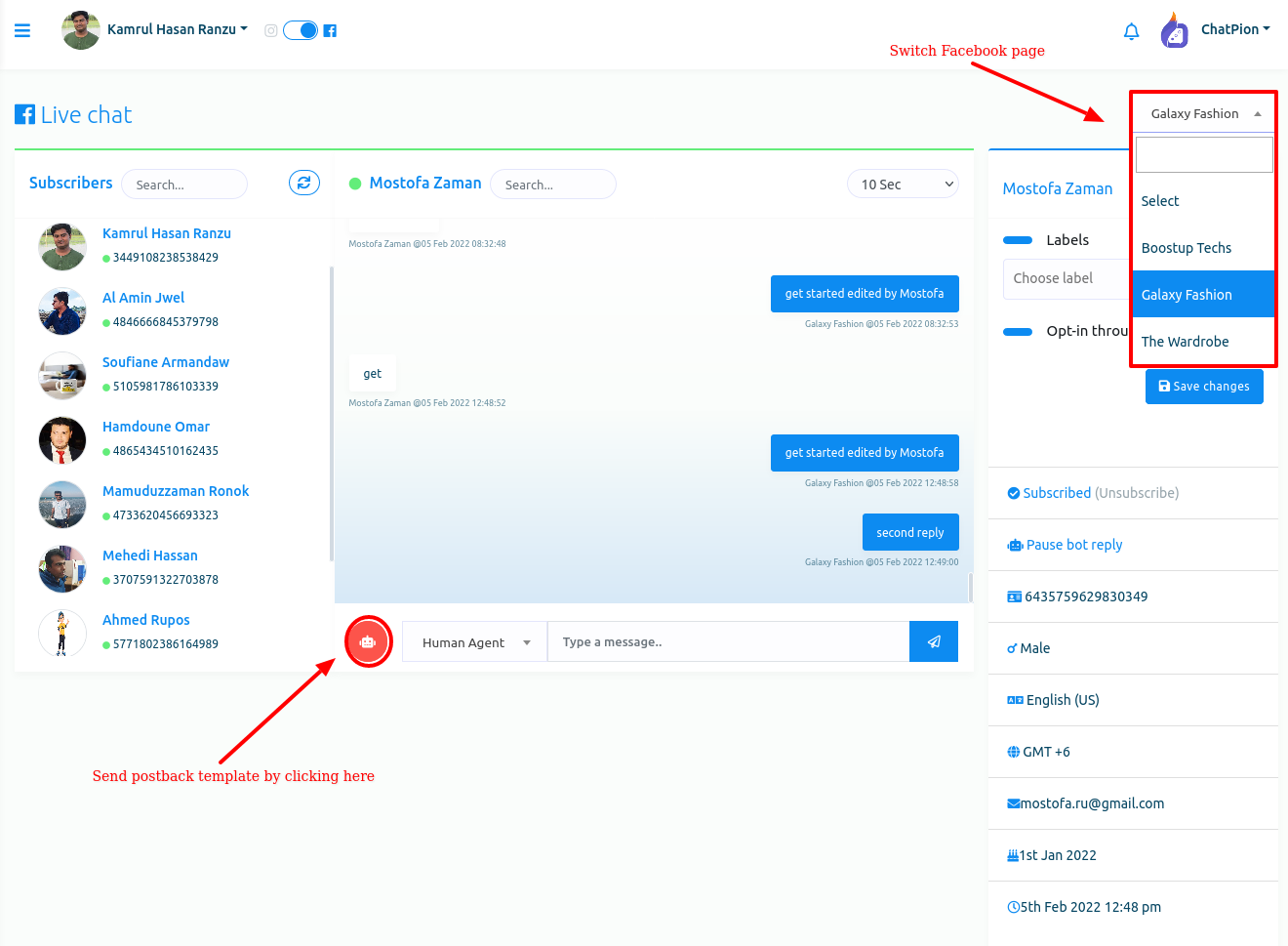The height and width of the screenshot is (946, 1288).
Task: Click the envelope icon beside email address
Action: pyautogui.click(x=1014, y=803)
